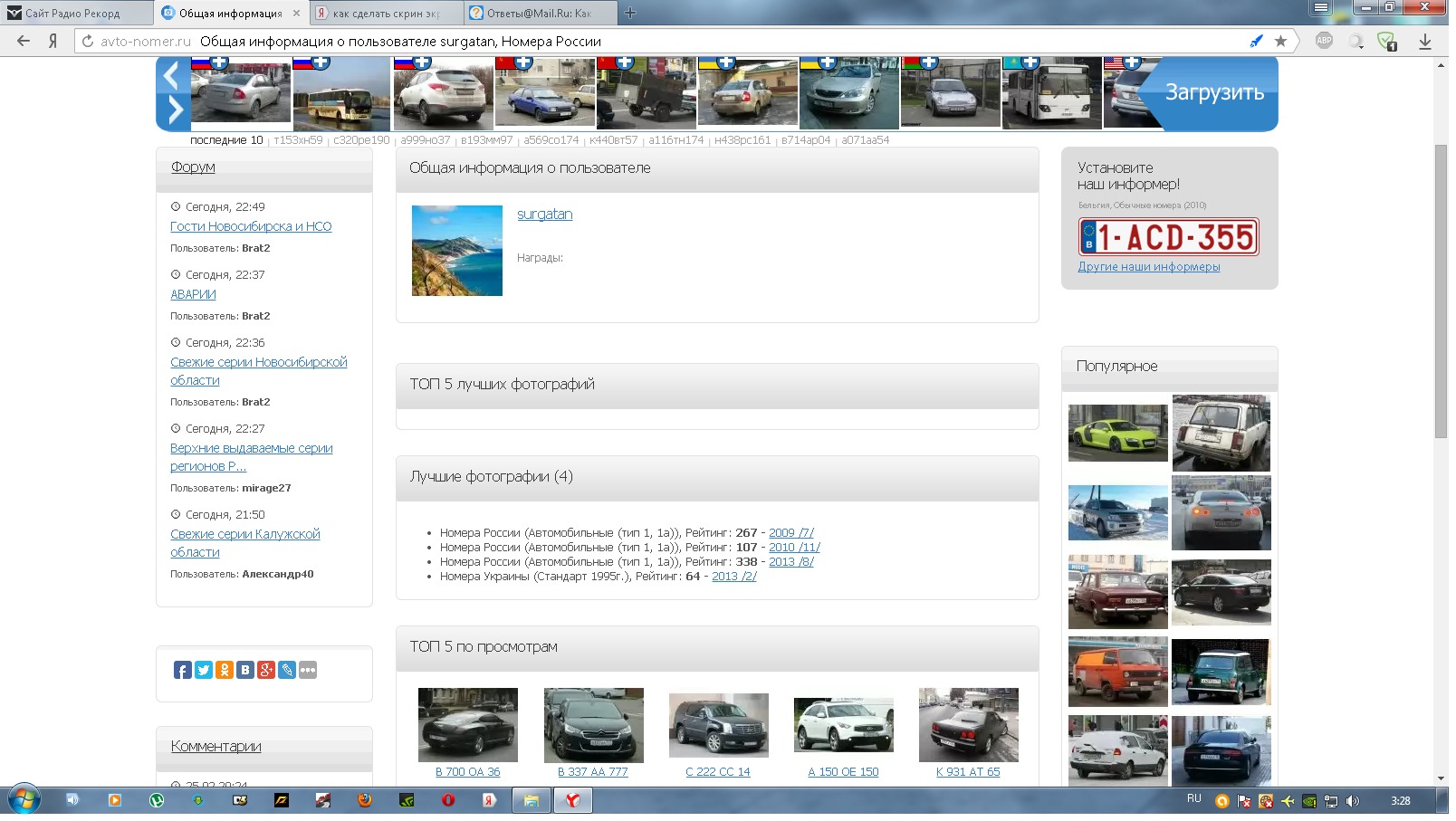Open the green sports car popular thumbnail
This screenshot has height=821, width=1456.
click(x=1117, y=433)
